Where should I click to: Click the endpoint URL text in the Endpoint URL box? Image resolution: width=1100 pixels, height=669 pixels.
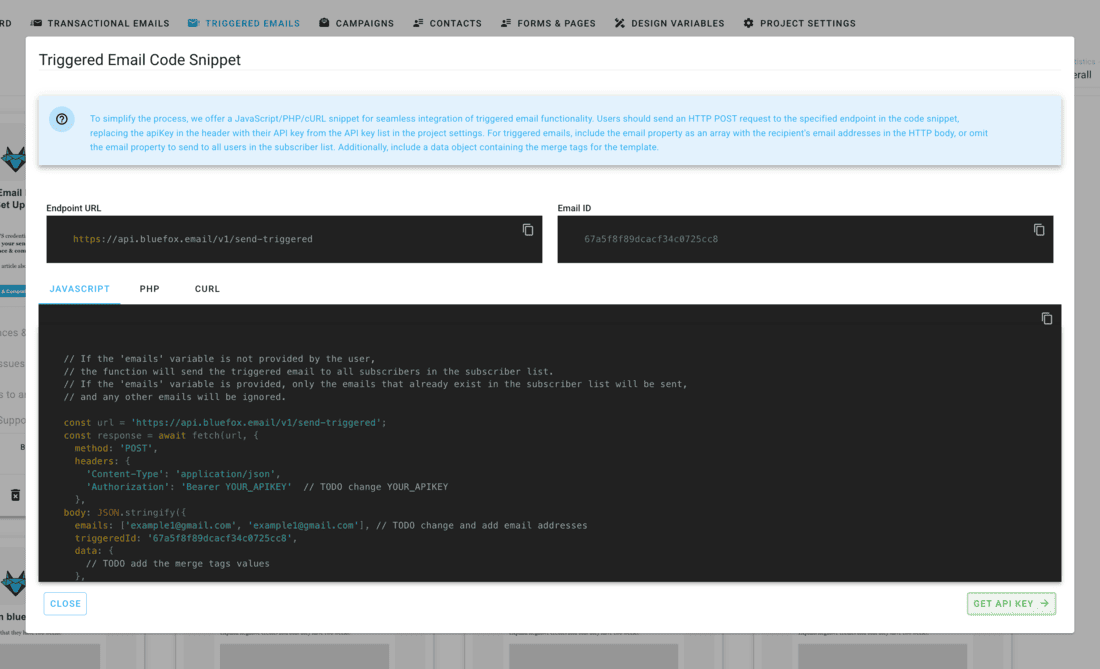coord(192,240)
